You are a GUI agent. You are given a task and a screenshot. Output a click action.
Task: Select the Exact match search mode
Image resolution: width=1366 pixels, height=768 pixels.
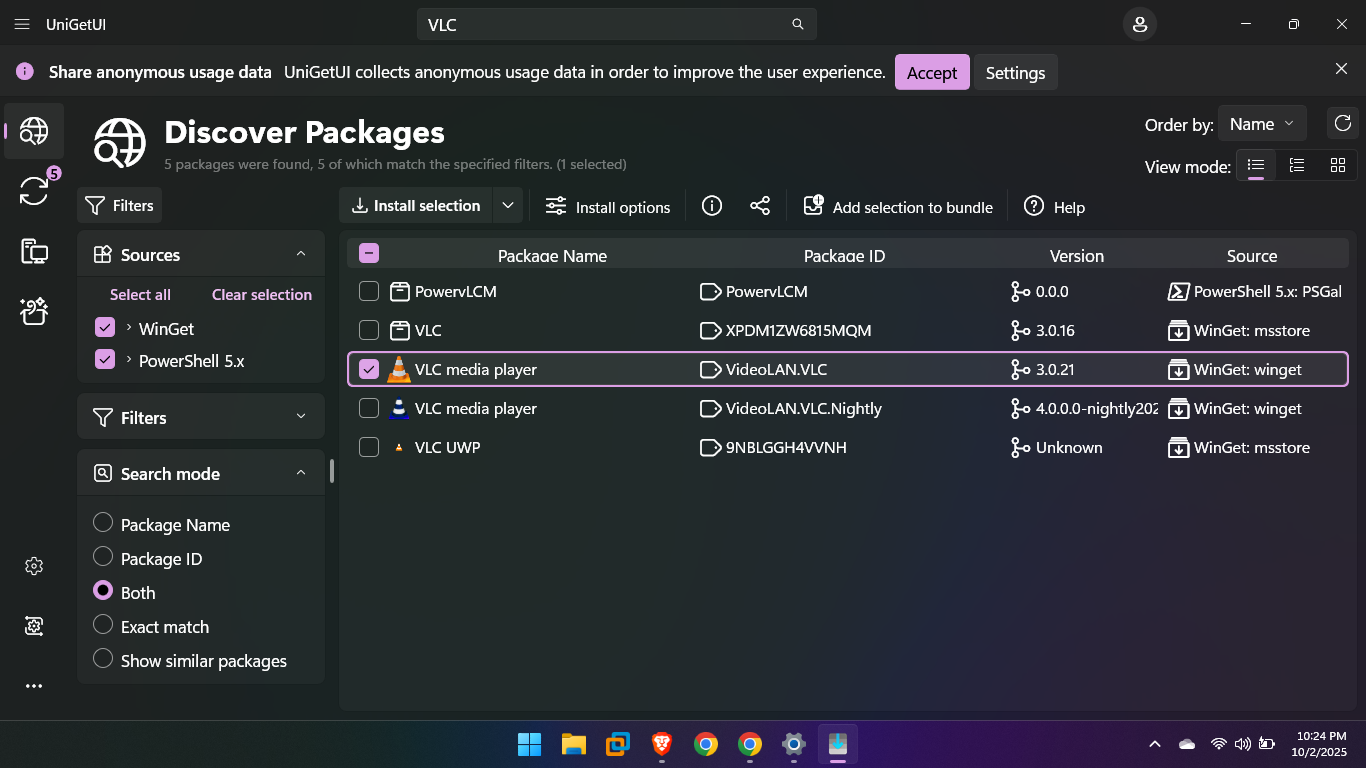tap(103, 625)
